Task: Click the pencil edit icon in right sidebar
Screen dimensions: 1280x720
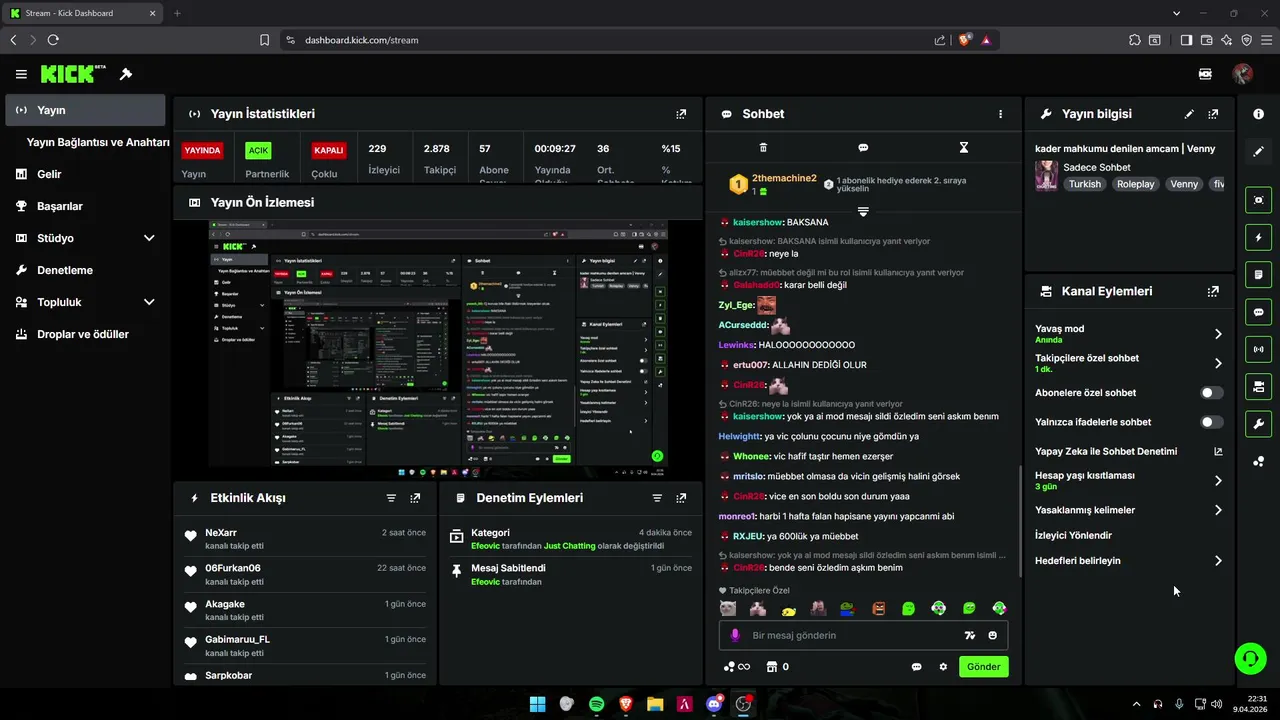Action: [1258, 152]
